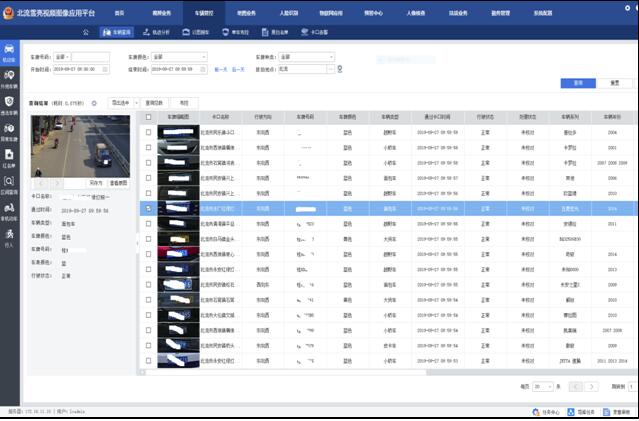Click the 重置 reset button
This screenshot has height=421, width=639.
613,83
